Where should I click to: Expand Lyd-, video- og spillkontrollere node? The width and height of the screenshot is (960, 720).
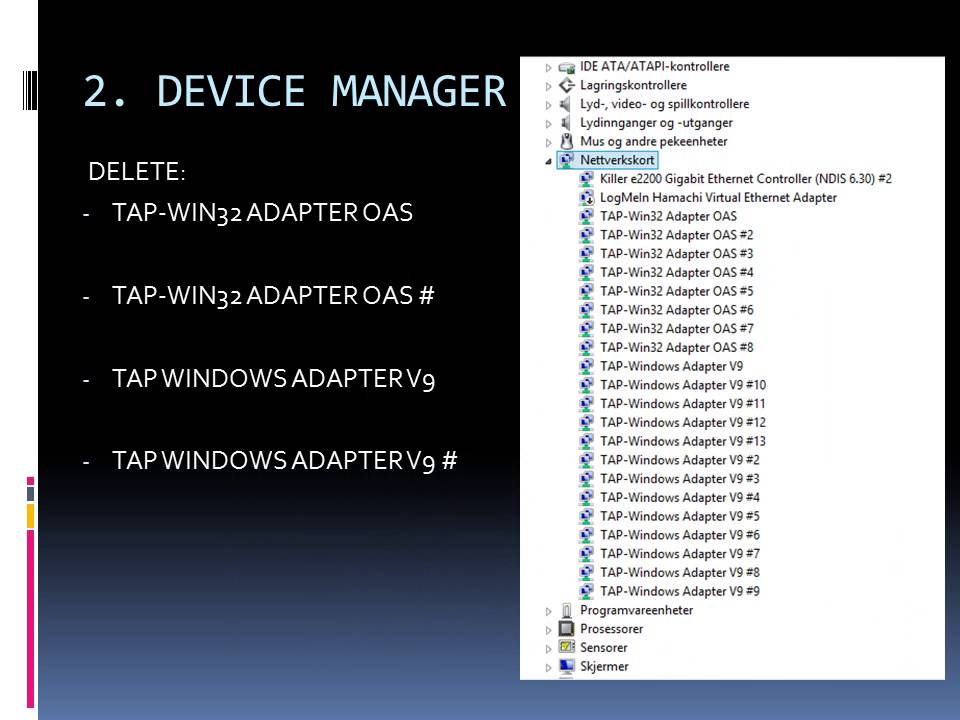[549, 105]
